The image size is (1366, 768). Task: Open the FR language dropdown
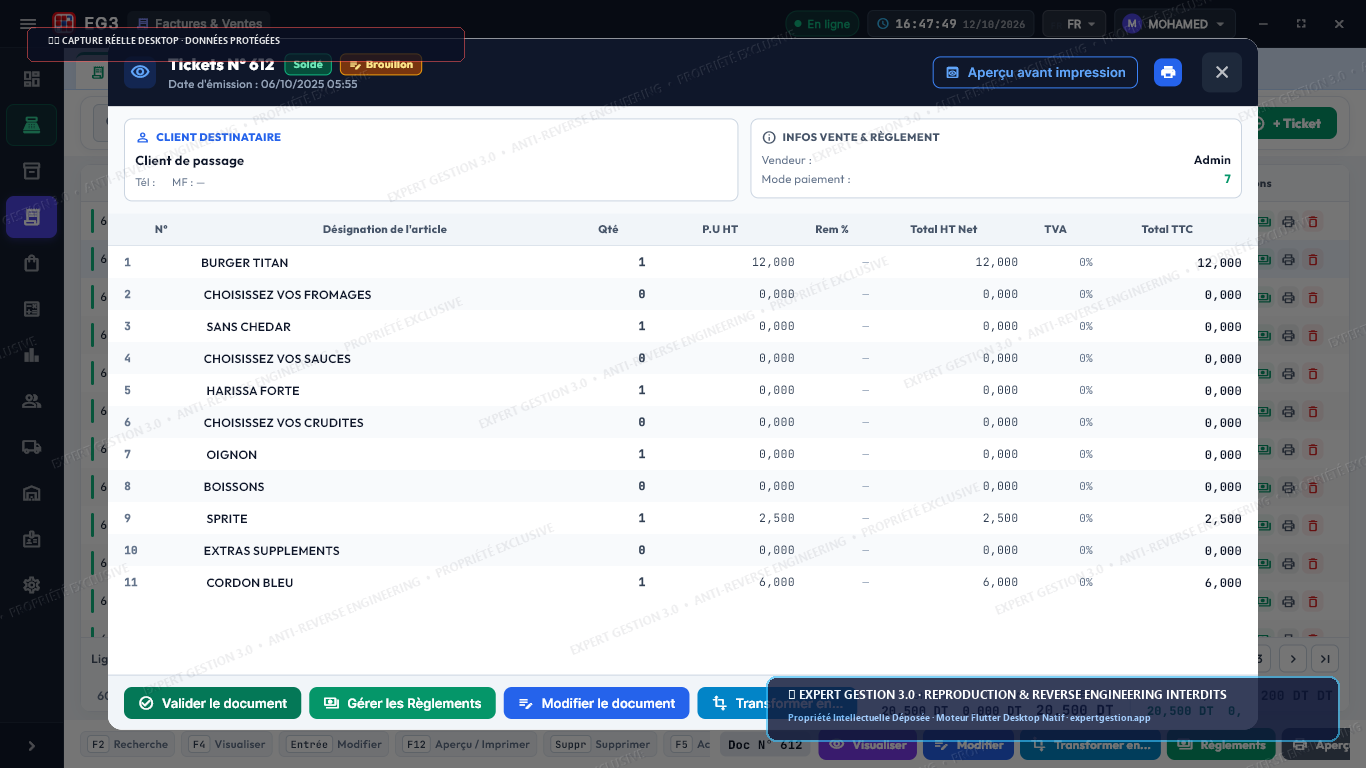1074,24
